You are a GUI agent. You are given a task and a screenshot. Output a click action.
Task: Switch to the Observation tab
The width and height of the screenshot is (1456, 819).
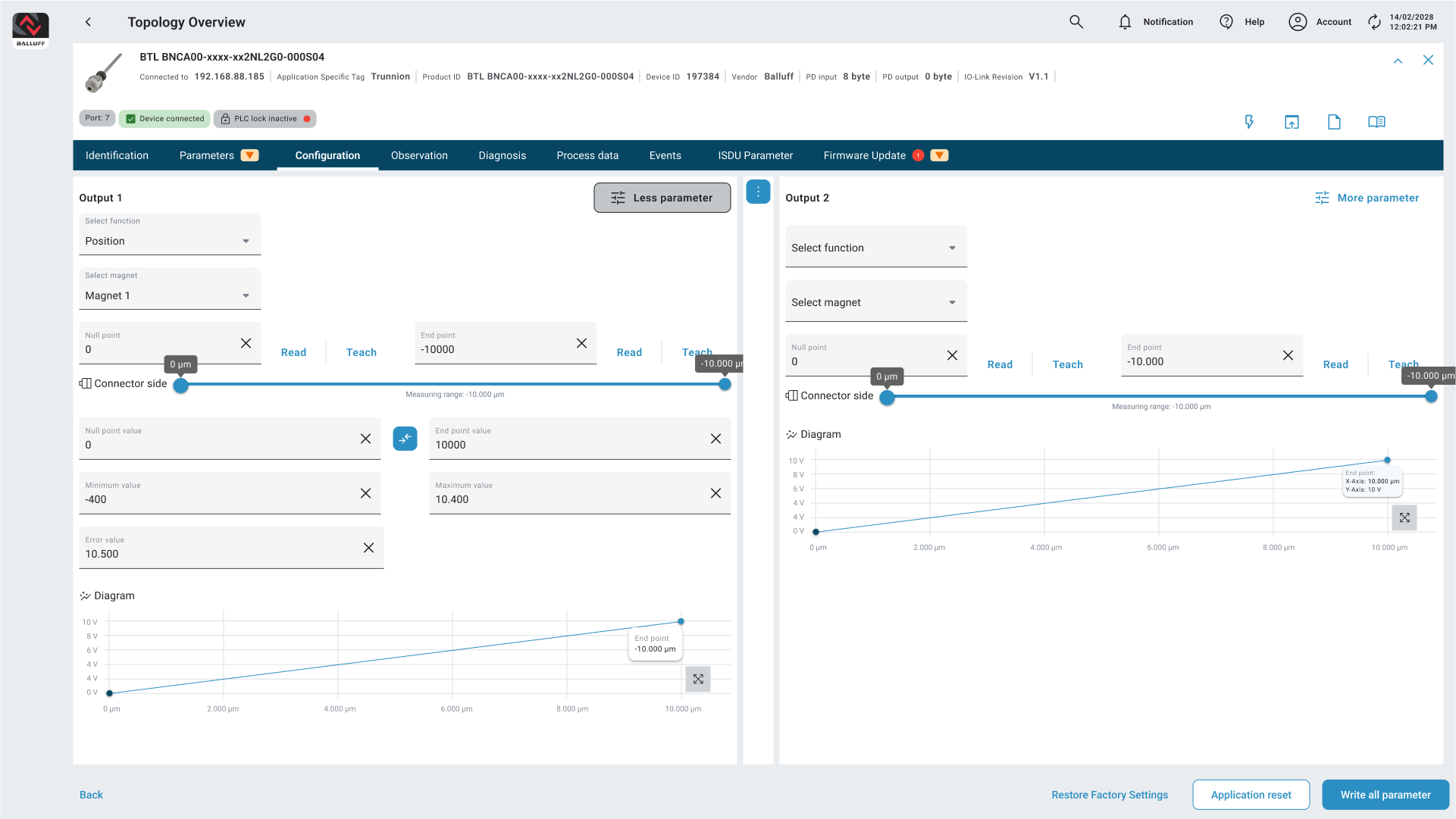(x=419, y=155)
